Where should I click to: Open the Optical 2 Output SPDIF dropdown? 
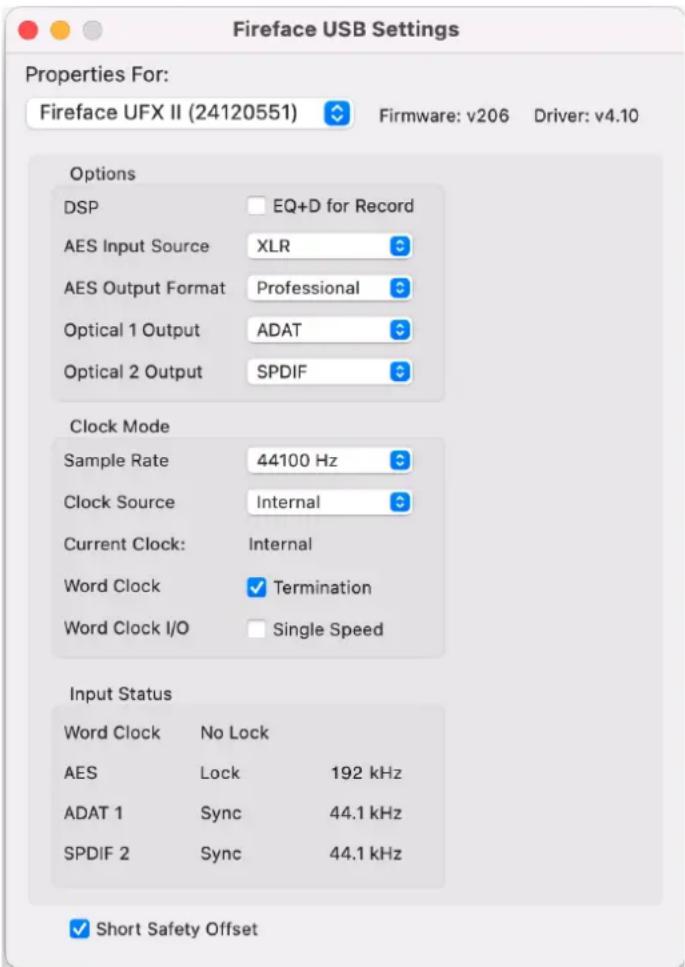330,372
